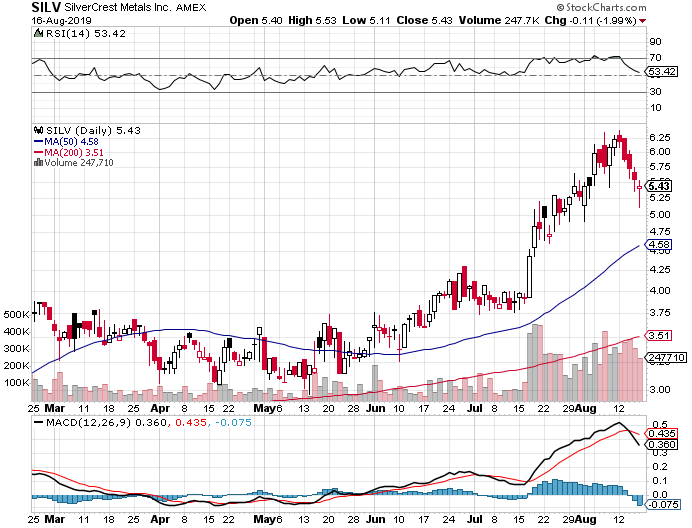The height and width of the screenshot is (528, 692).
Task: Click the 5.43 last price tag
Action: (659, 186)
